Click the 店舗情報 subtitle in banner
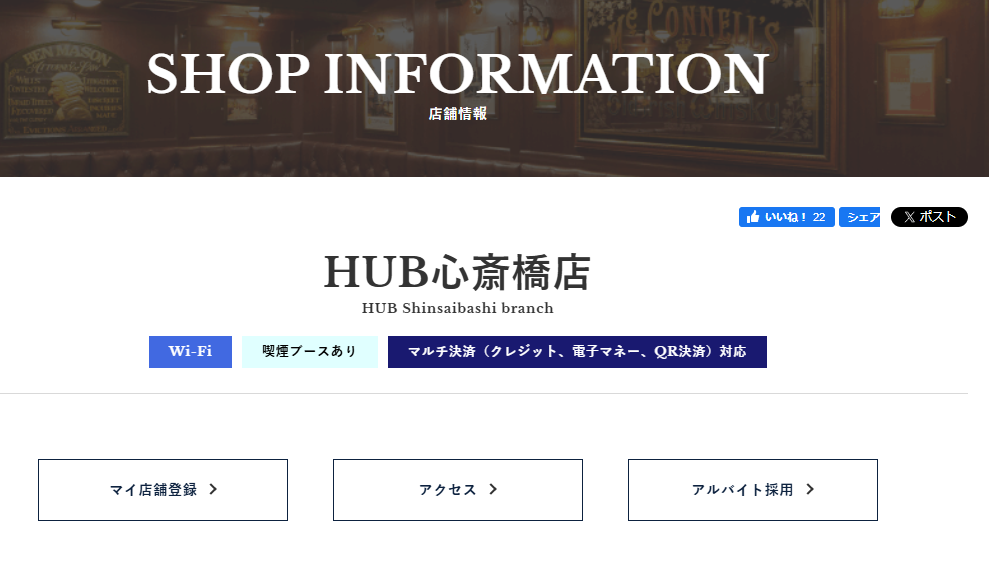Image resolution: width=989 pixels, height=564 pixels. click(x=458, y=114)
